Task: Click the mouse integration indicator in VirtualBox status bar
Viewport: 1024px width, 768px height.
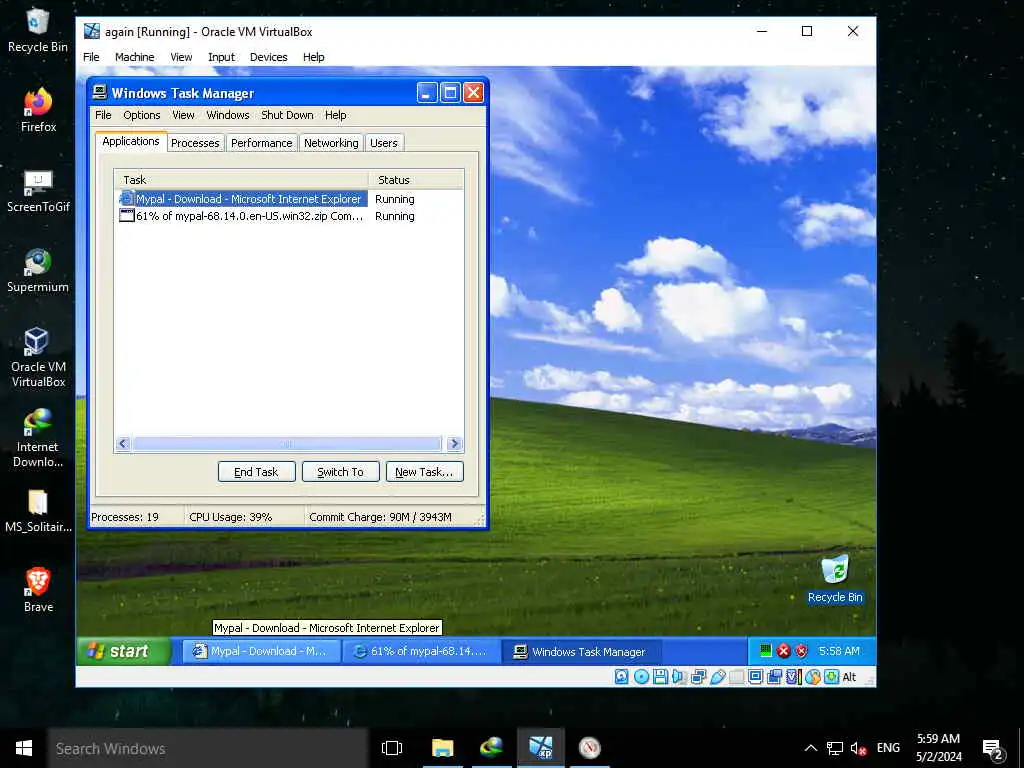Action: [x=812, y=677]
